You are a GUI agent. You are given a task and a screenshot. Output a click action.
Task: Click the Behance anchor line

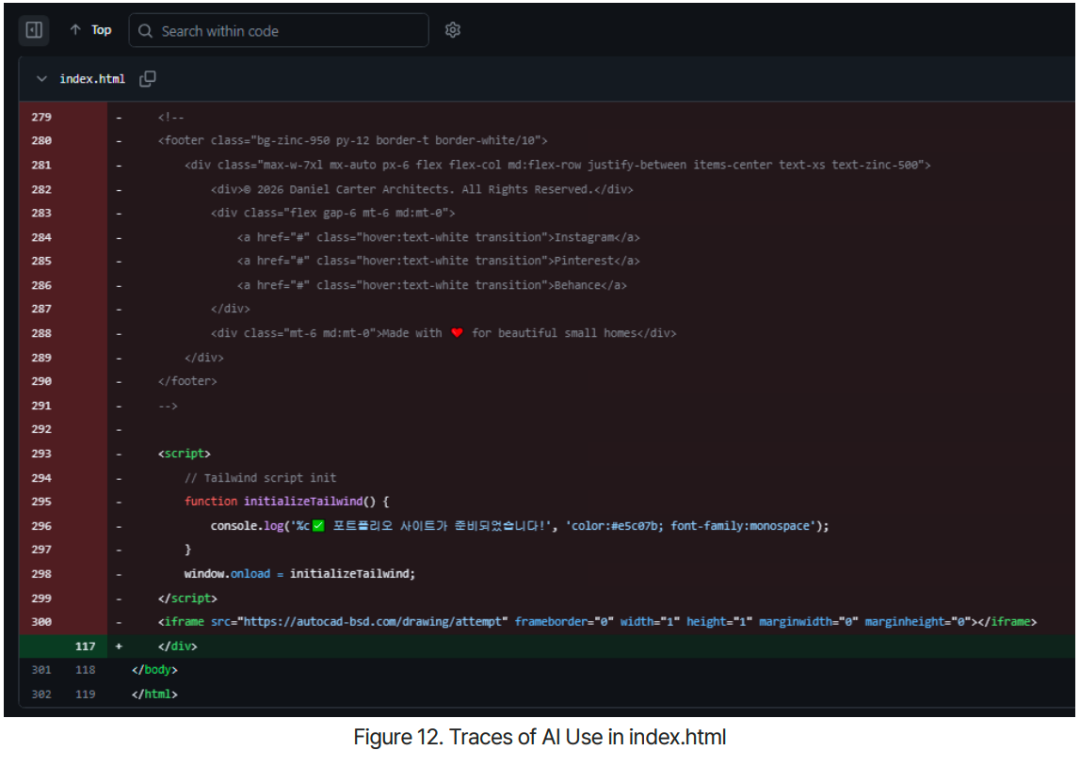[432, 285]
